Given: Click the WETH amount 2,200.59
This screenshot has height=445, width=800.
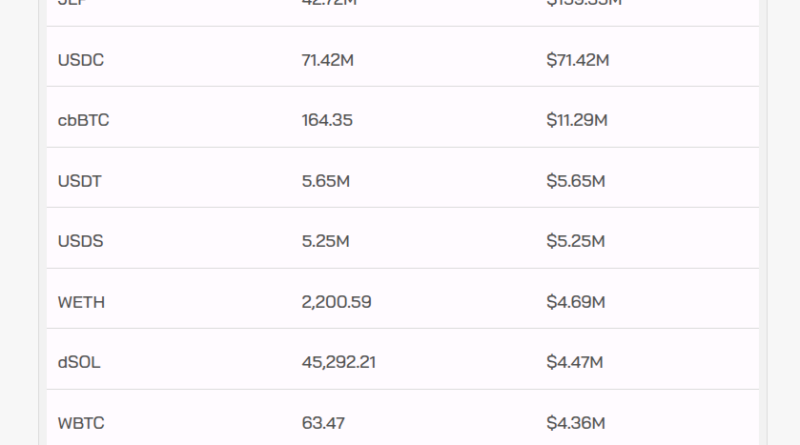Looking at the screenshot, I should point(336,302).
